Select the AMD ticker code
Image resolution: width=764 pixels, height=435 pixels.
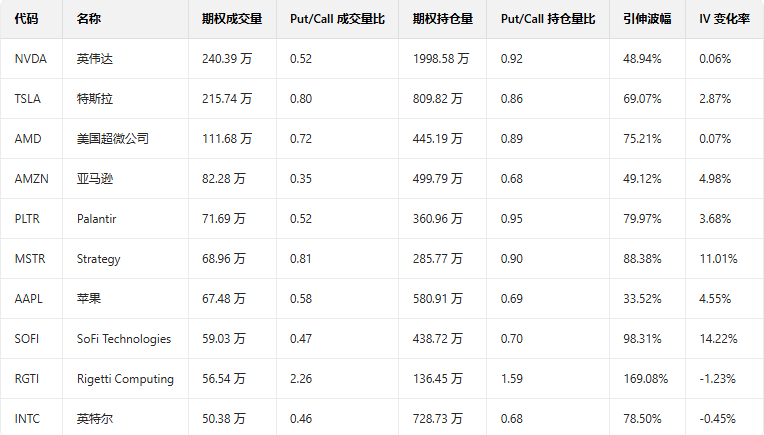tap(28, 139)
